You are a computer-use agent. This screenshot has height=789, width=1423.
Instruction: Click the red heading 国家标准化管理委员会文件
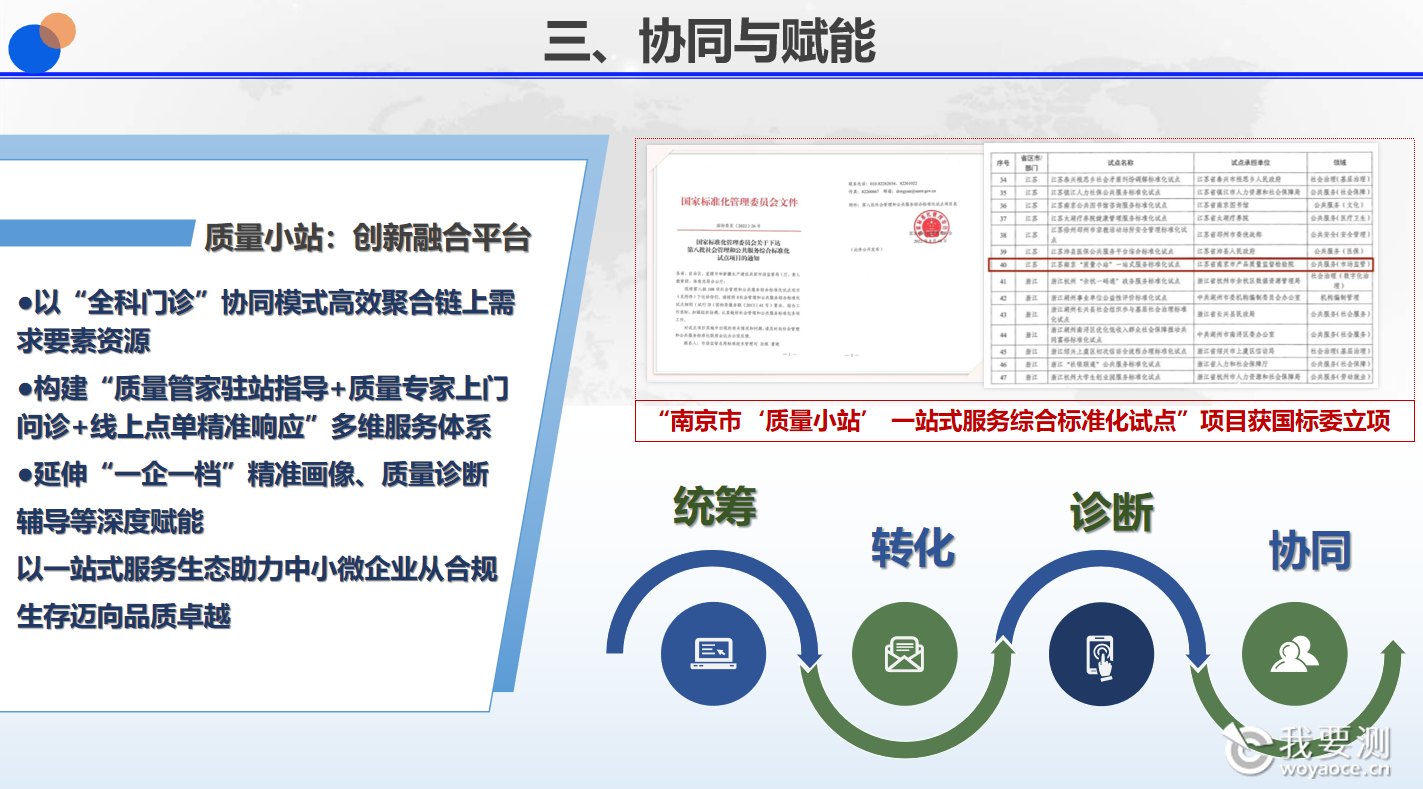(x=738, y=202)
